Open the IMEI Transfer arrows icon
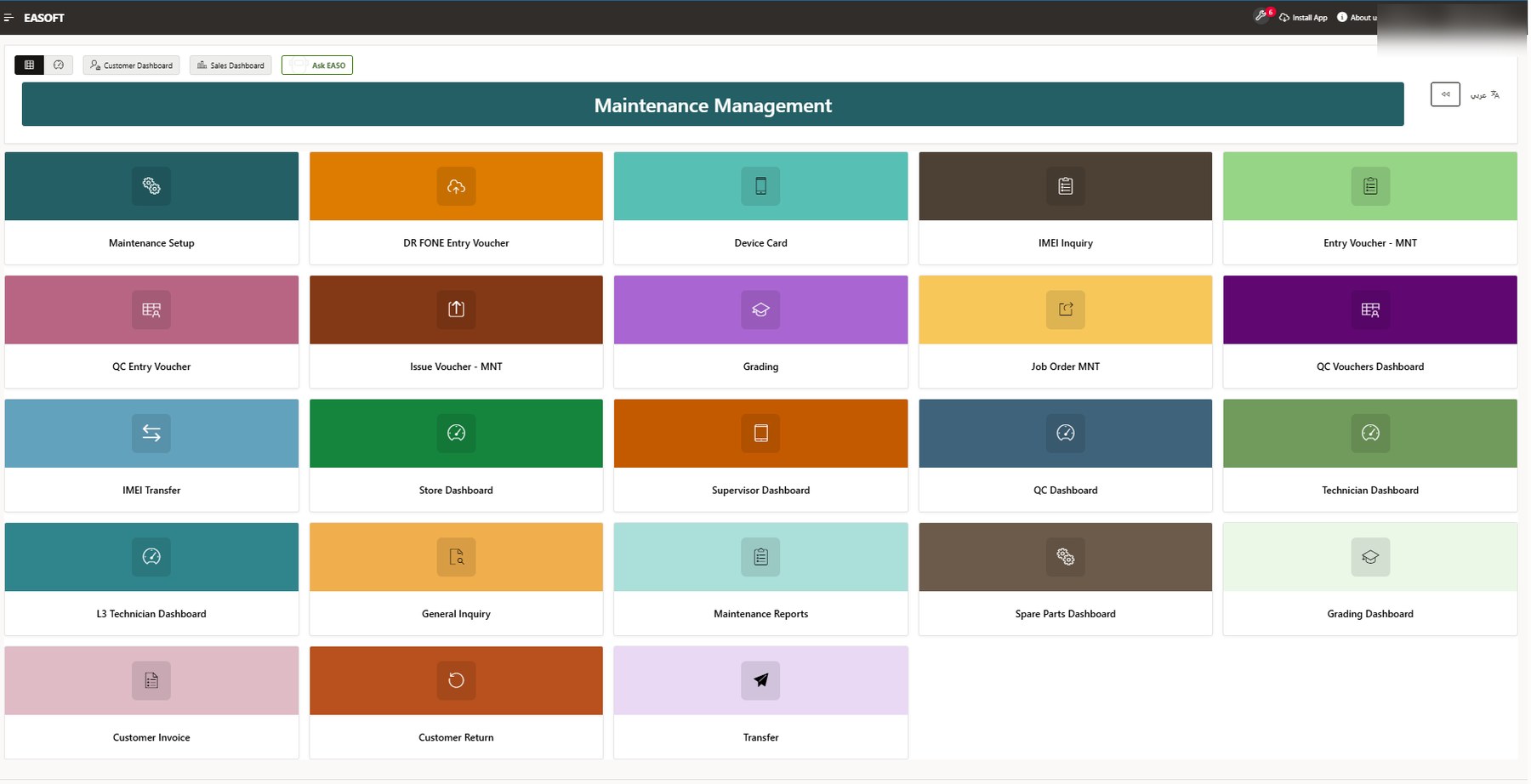1531x784 pixels. coord(151,433)
